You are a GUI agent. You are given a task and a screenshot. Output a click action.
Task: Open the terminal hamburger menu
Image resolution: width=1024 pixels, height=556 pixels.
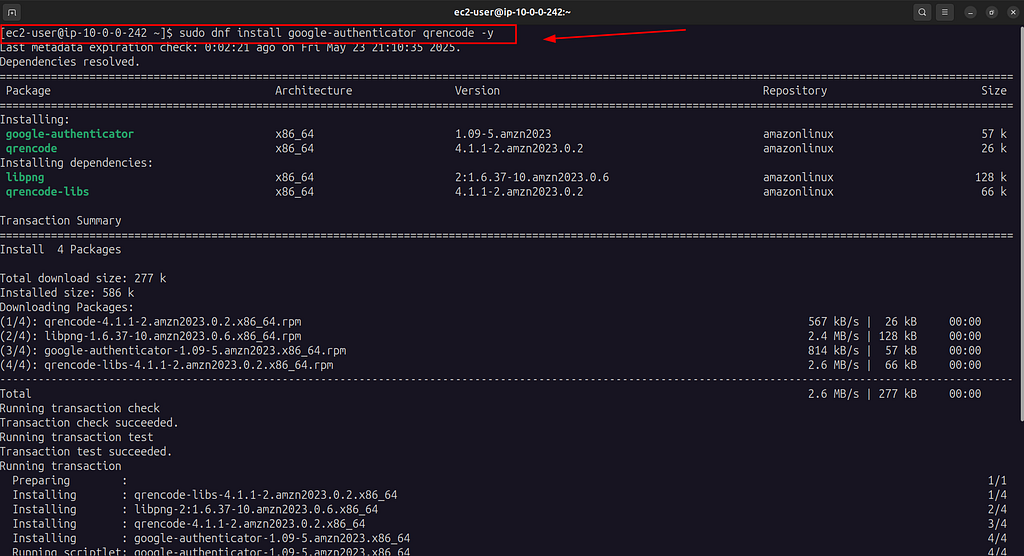(944, 12)
